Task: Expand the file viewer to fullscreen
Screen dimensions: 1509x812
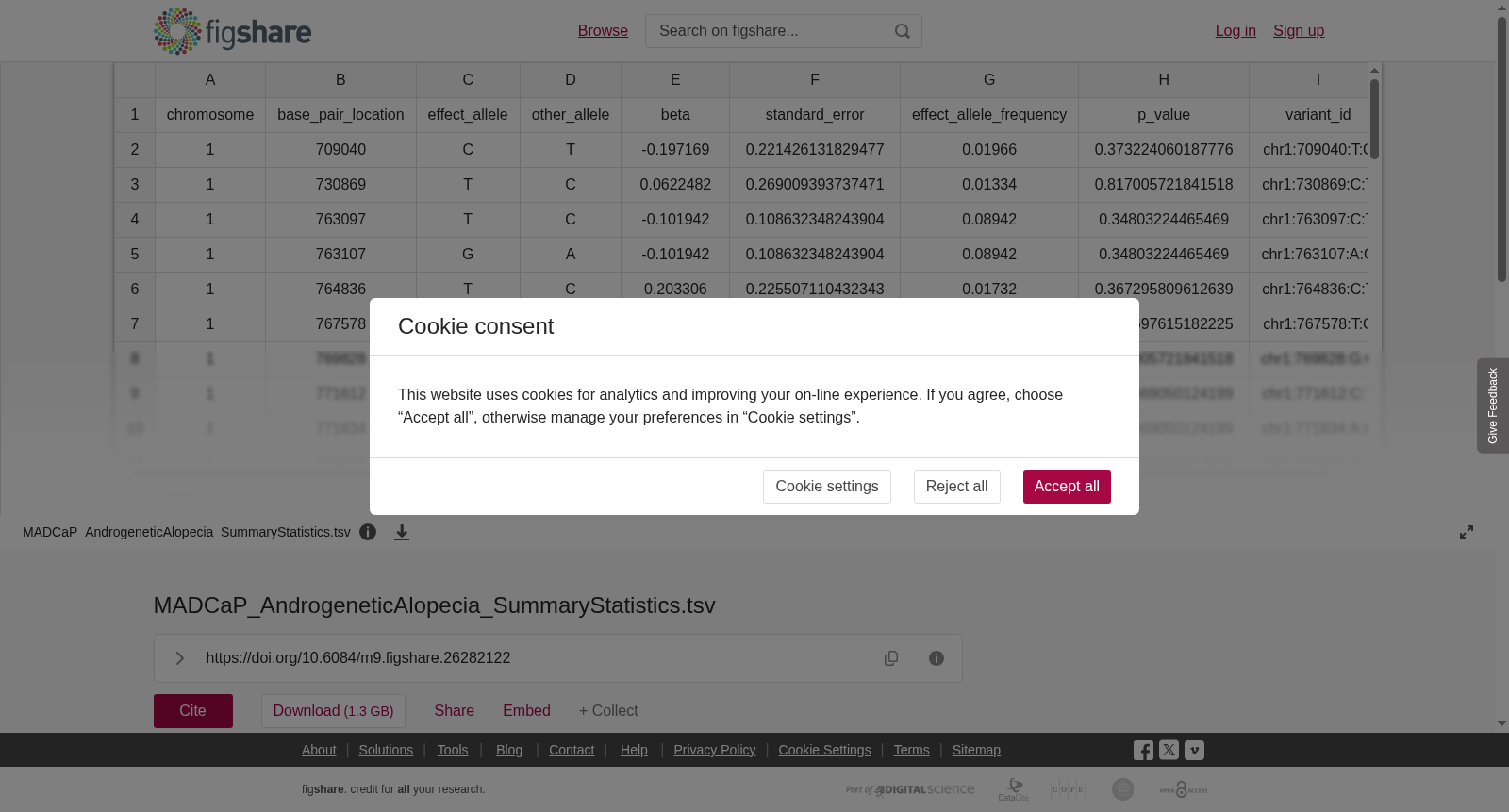Action: 1467,532
